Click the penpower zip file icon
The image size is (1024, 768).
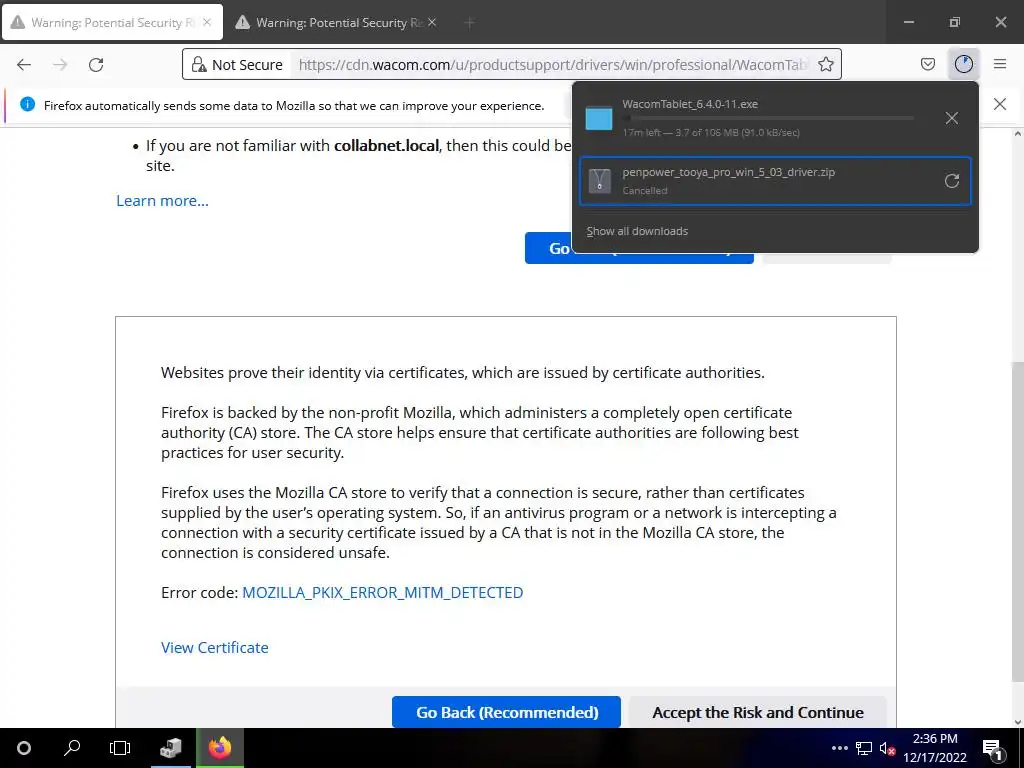coord(599,181)
